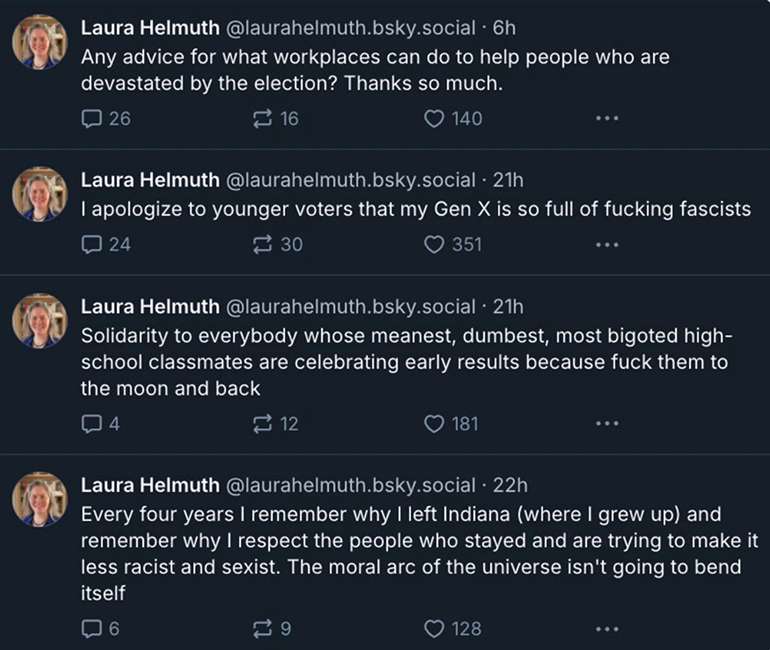Click Laura Helmuth's avatar on the Indiana post
770x650 pixels.
[x=39, y=500]
